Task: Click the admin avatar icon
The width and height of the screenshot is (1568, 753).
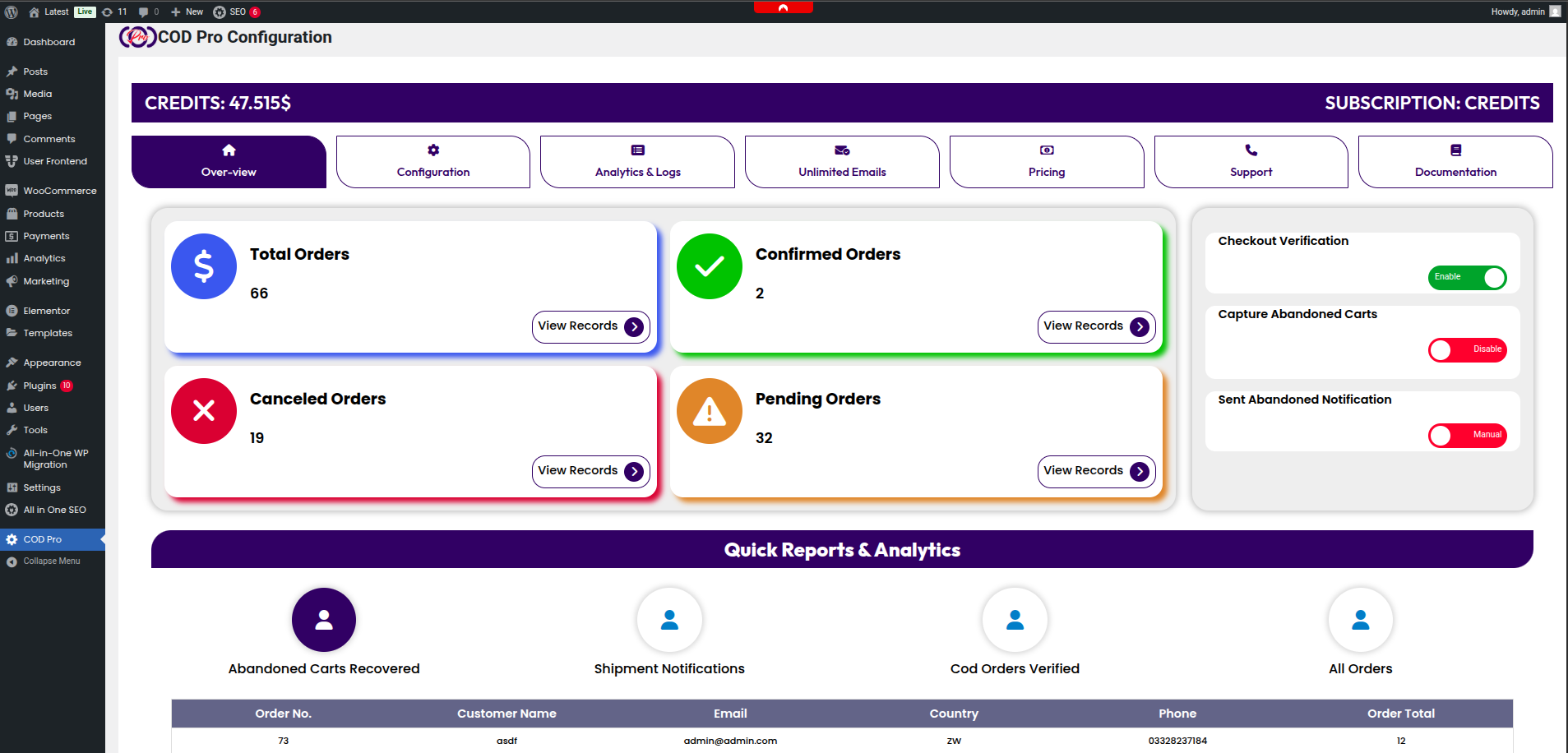Action: click(x=1555, y=12)
